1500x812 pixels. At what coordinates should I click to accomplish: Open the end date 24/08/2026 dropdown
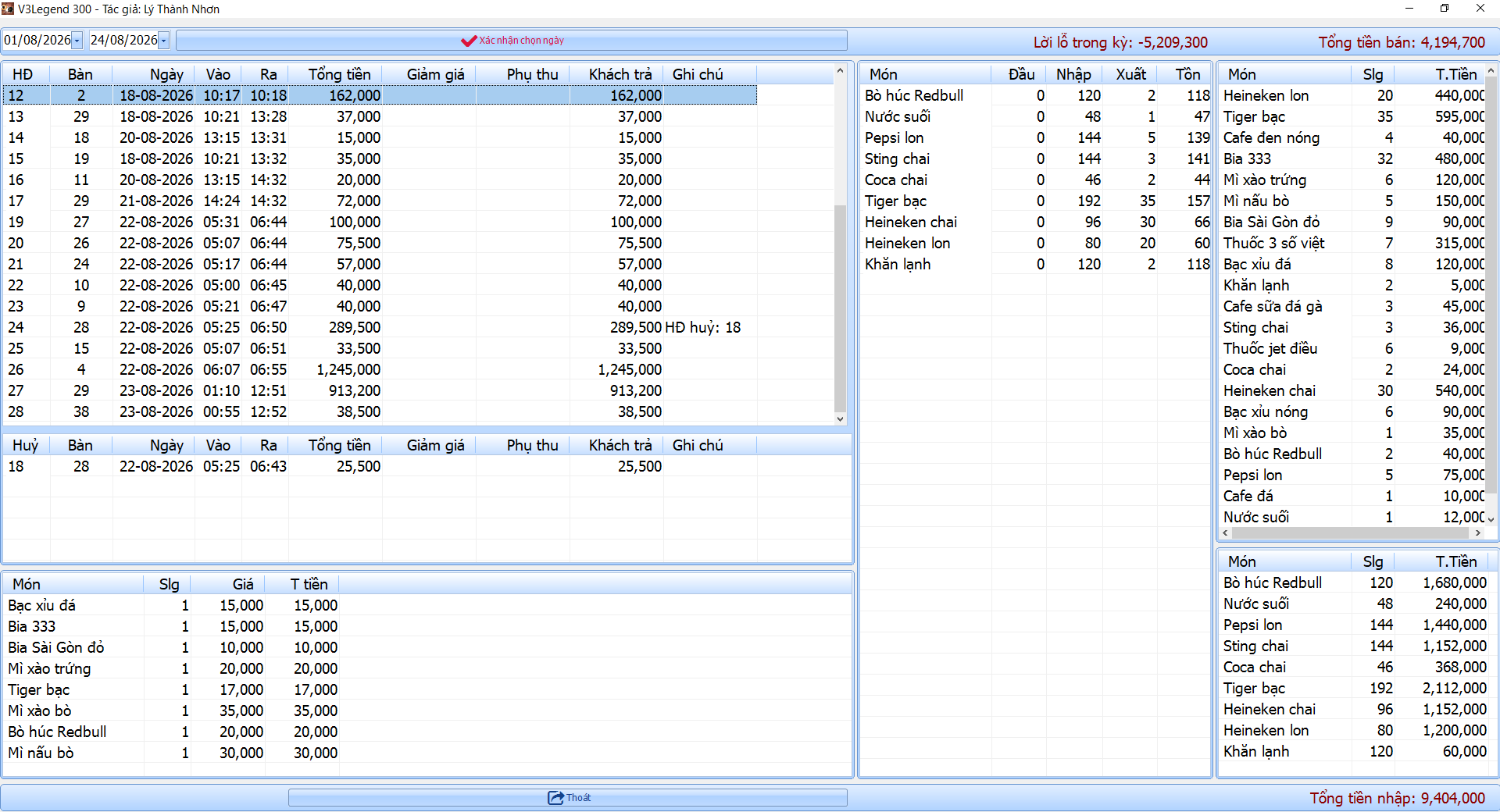tap(163, 40)
